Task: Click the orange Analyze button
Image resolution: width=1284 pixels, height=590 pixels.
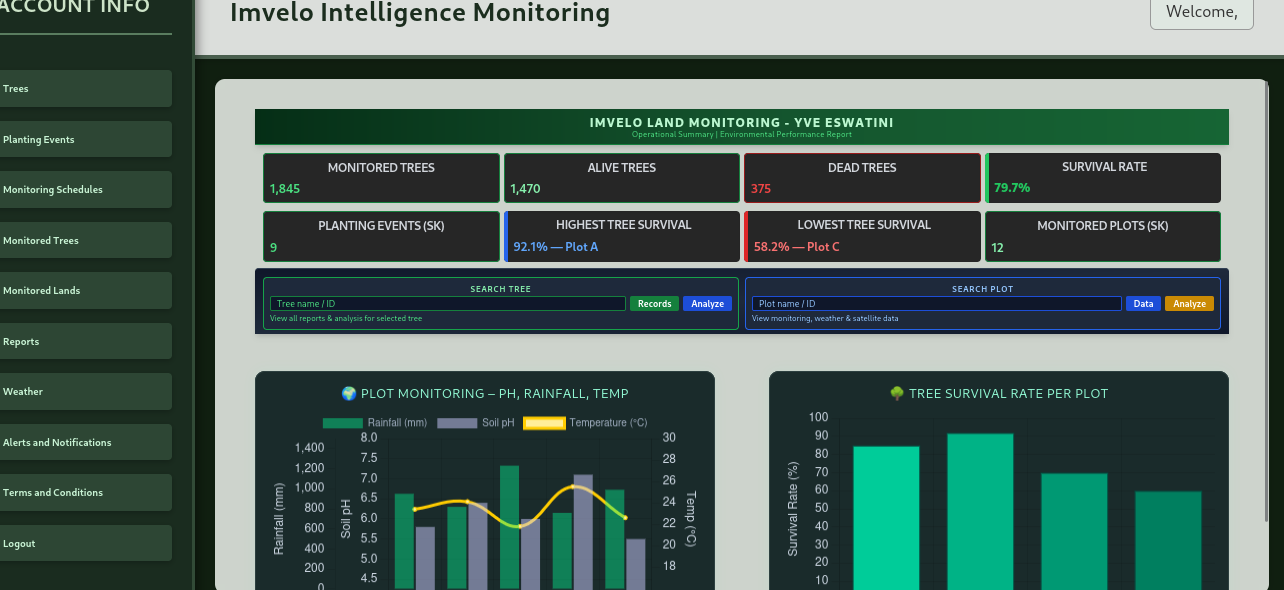Action: point(1189,303)
